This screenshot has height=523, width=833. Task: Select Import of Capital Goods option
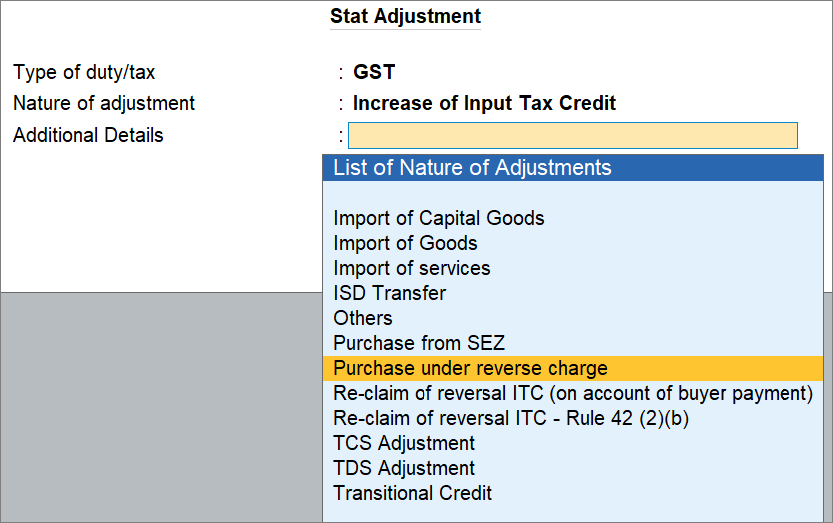point(438,218)
